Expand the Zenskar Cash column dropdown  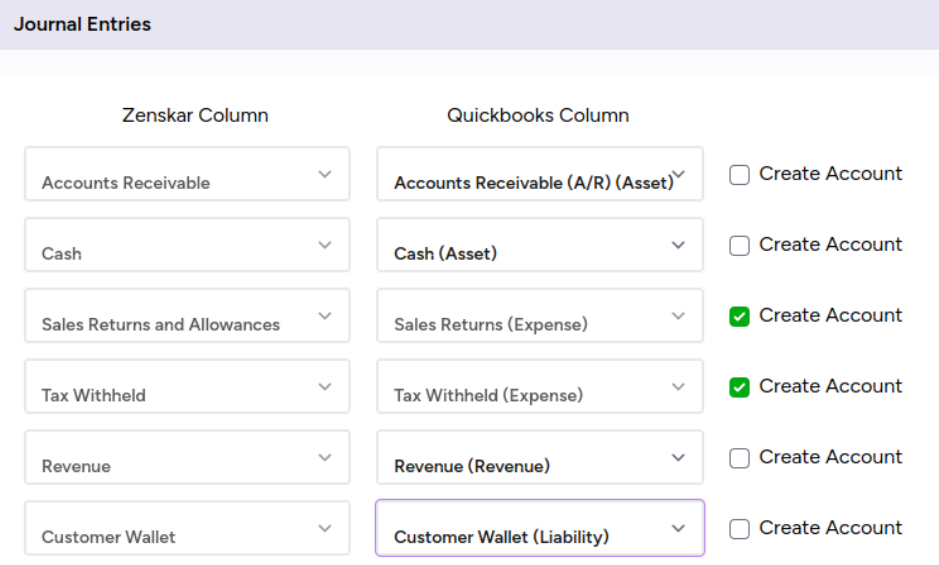pos(187,245)
